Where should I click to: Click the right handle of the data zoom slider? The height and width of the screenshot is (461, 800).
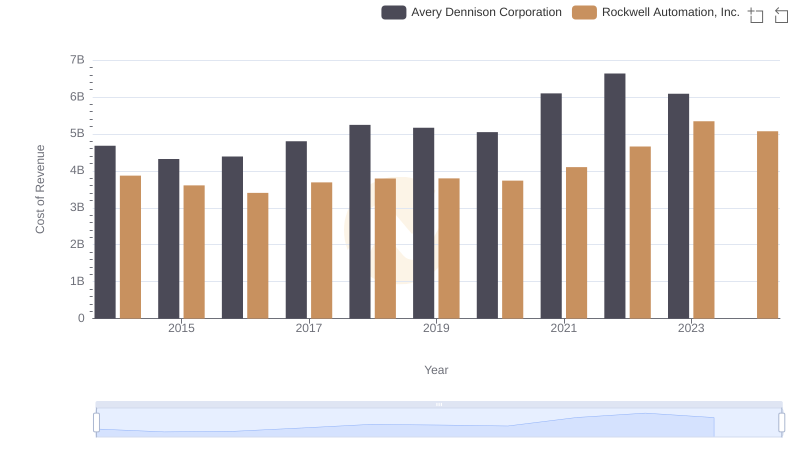coord(782,422)
